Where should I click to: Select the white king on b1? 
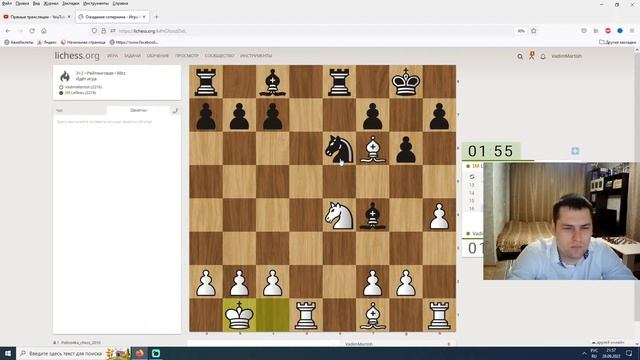[239, 315]
